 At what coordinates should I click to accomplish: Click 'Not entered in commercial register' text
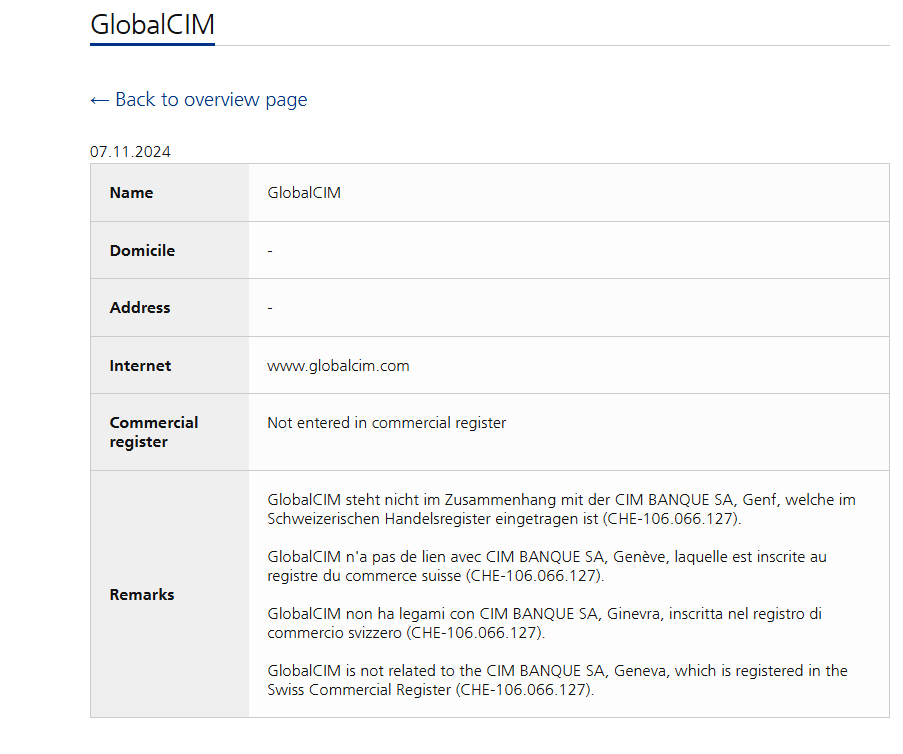[x=386, y=423]
